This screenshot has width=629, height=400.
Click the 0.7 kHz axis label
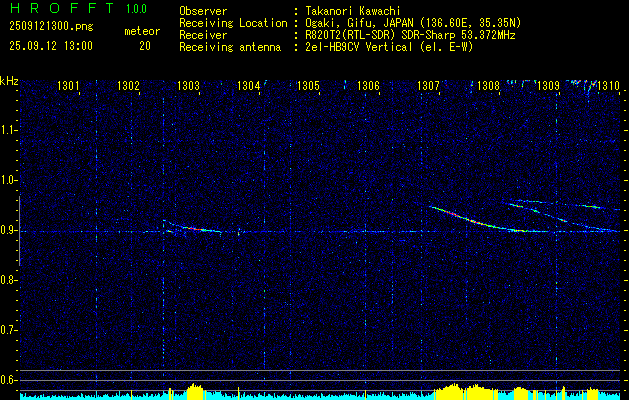tap(8, 330)
